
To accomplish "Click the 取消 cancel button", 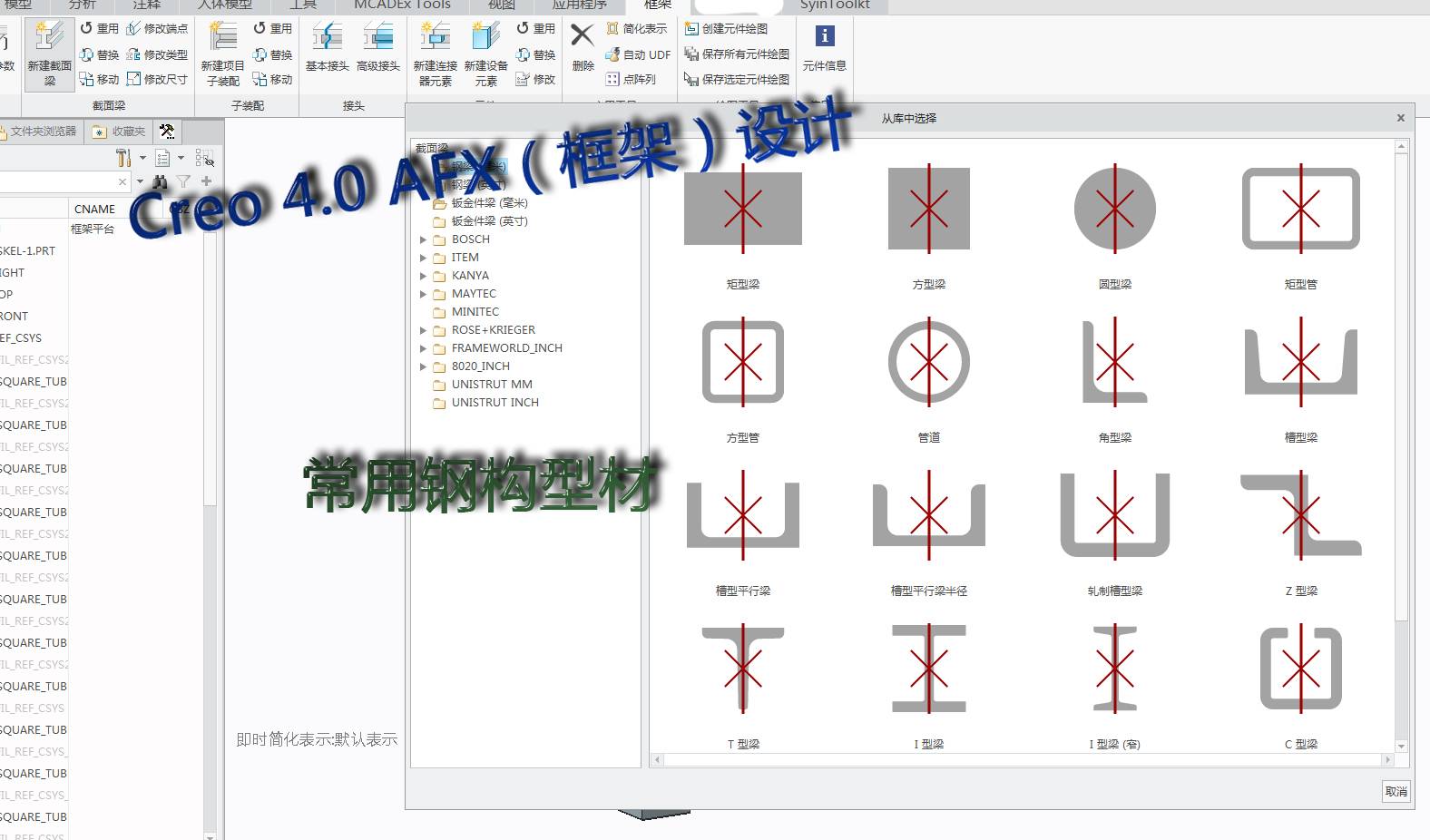I will coord(1396,791).
